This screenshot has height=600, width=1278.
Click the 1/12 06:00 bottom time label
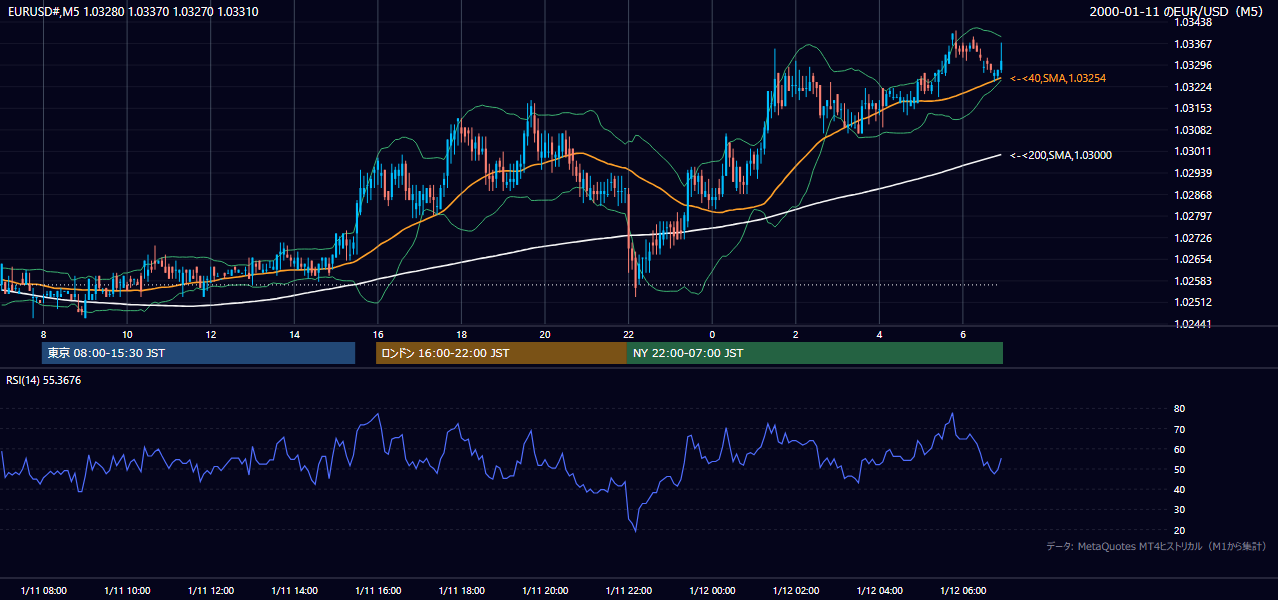(963, 590)
